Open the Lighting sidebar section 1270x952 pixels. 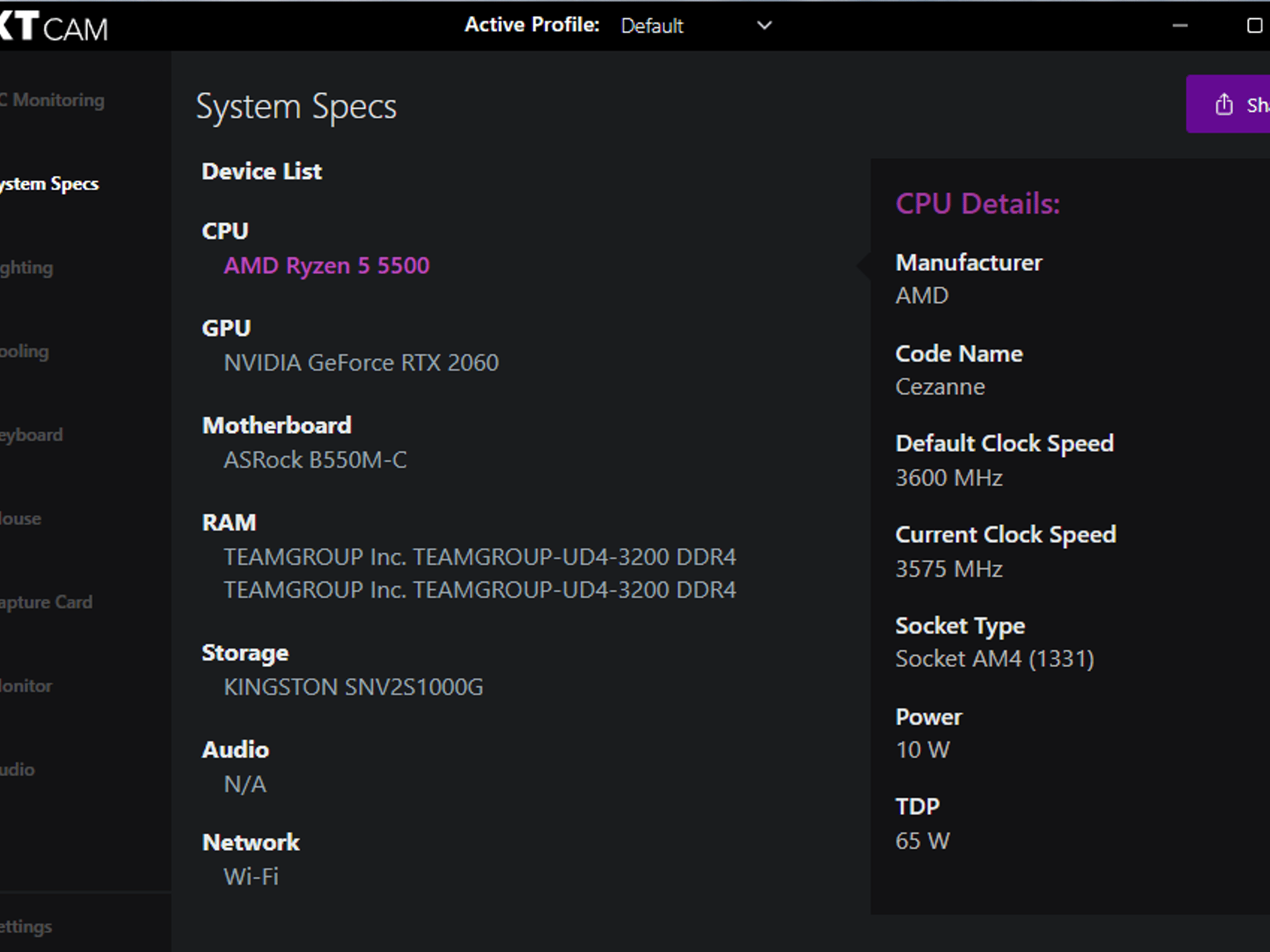pos(26,268)
